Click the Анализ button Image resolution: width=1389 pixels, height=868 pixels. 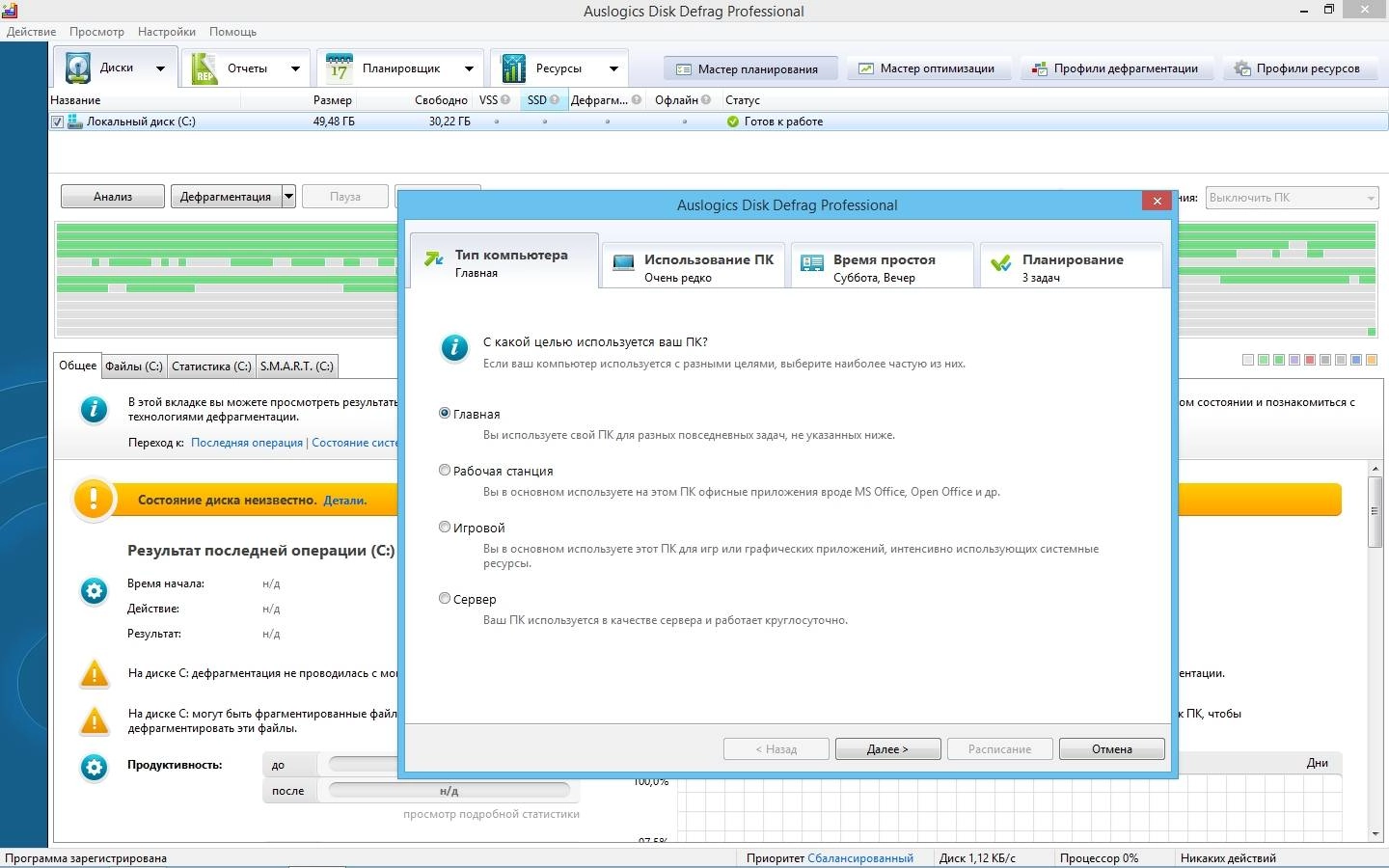point(113,197)
